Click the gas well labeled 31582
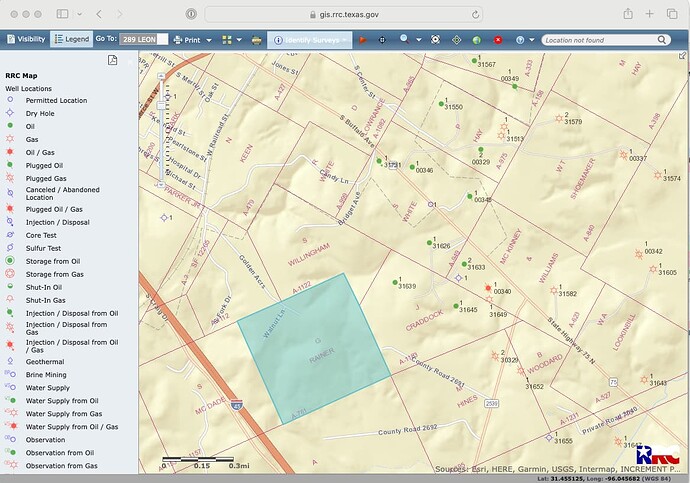The width and height of the screenshot is (690, 483). pyautogui.click(x=554, y=290)
